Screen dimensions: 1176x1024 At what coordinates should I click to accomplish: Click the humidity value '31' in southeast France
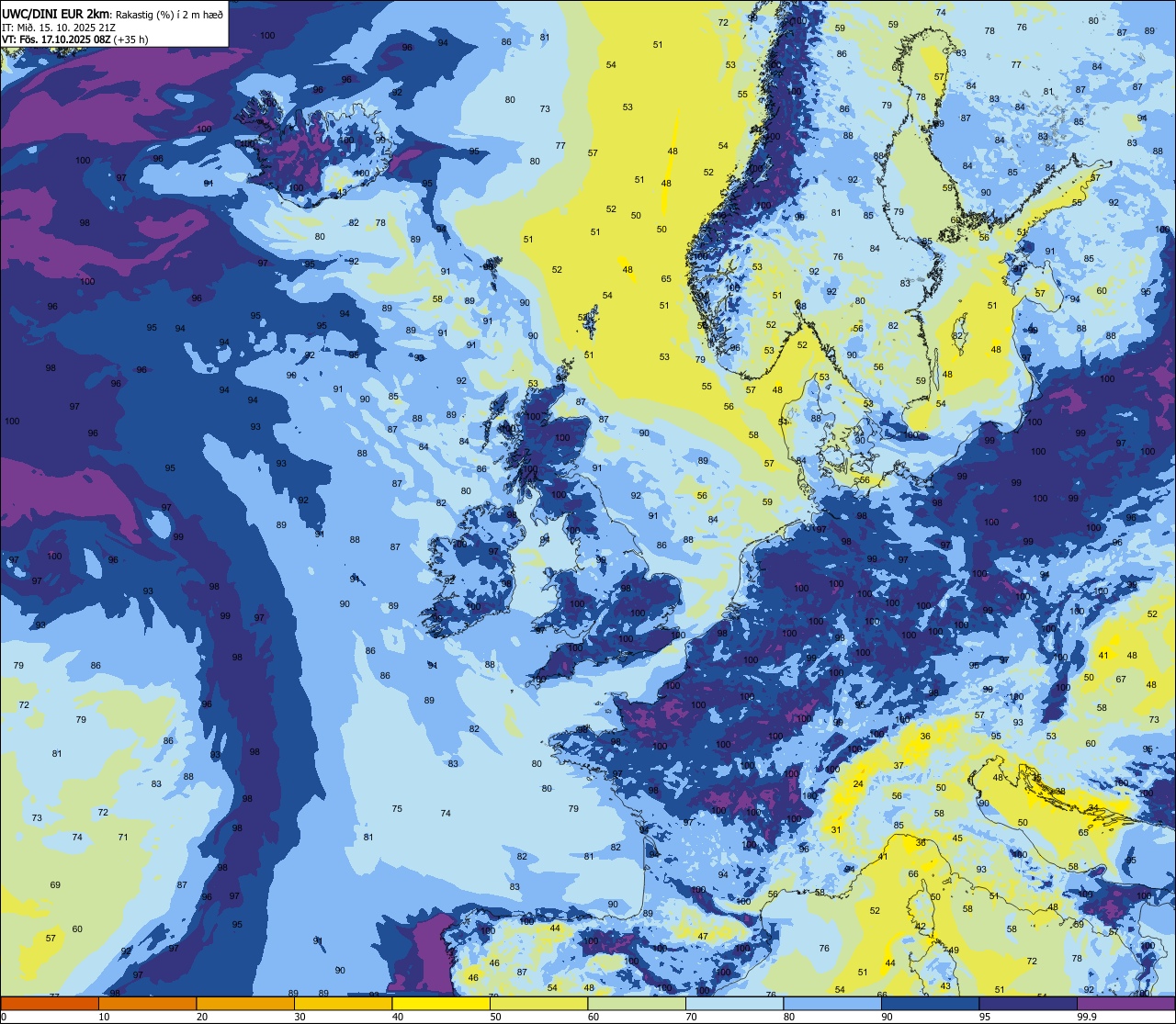pyautogui.click(x=836, y=829)
